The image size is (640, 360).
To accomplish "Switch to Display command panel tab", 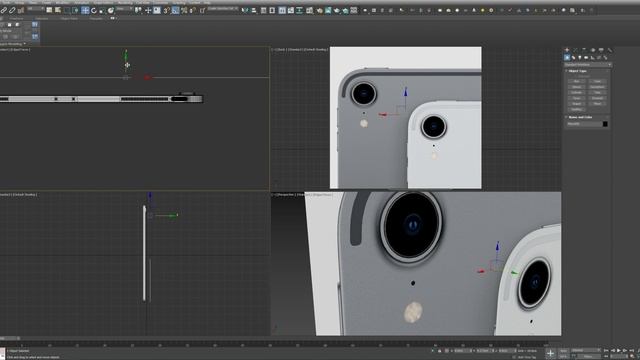I will tap(601, 50).
